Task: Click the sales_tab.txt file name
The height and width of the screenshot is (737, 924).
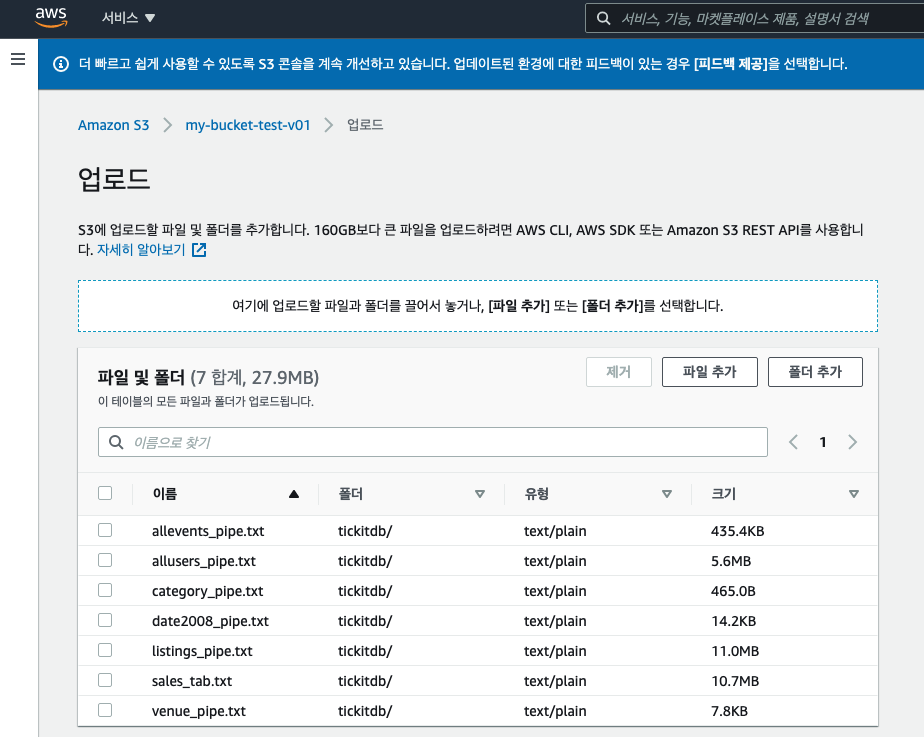Action: point(192,682)
